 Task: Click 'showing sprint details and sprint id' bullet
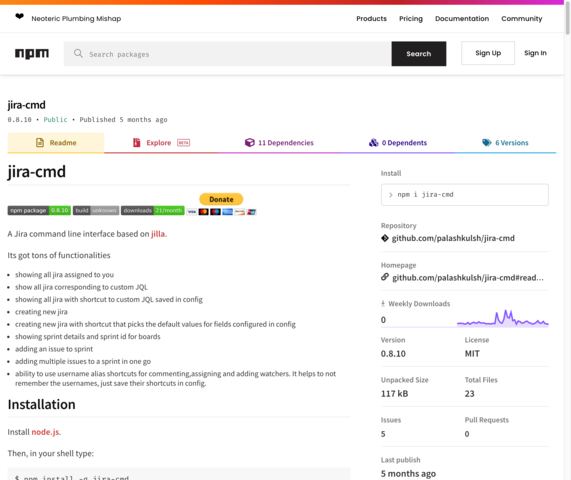pos(87,337)
